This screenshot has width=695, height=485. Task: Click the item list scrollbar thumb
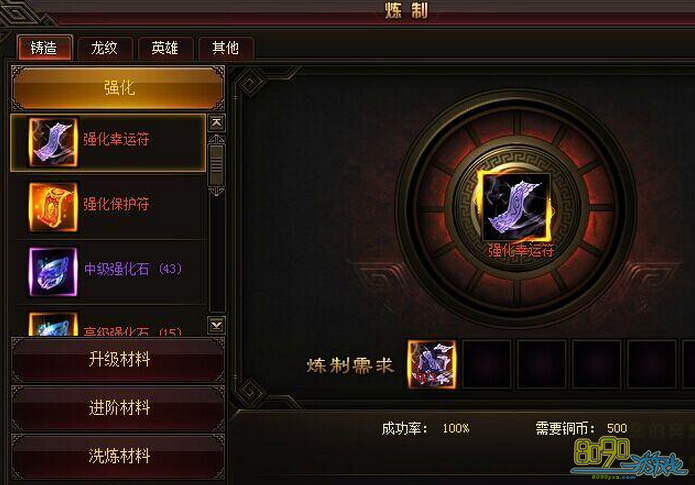point(216,165)
